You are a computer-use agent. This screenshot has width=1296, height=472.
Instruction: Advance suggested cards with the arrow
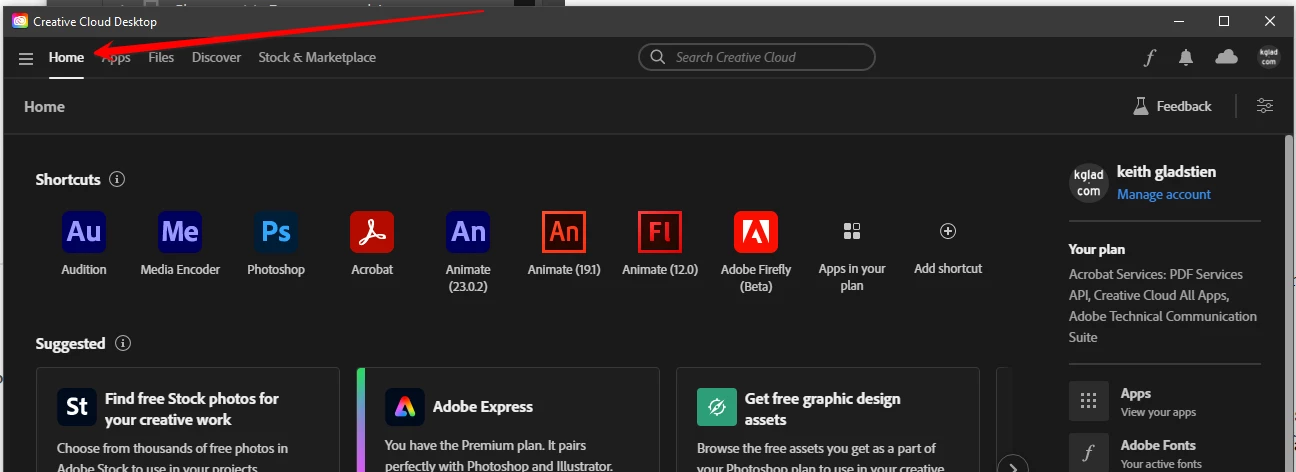click(1014, 467)
